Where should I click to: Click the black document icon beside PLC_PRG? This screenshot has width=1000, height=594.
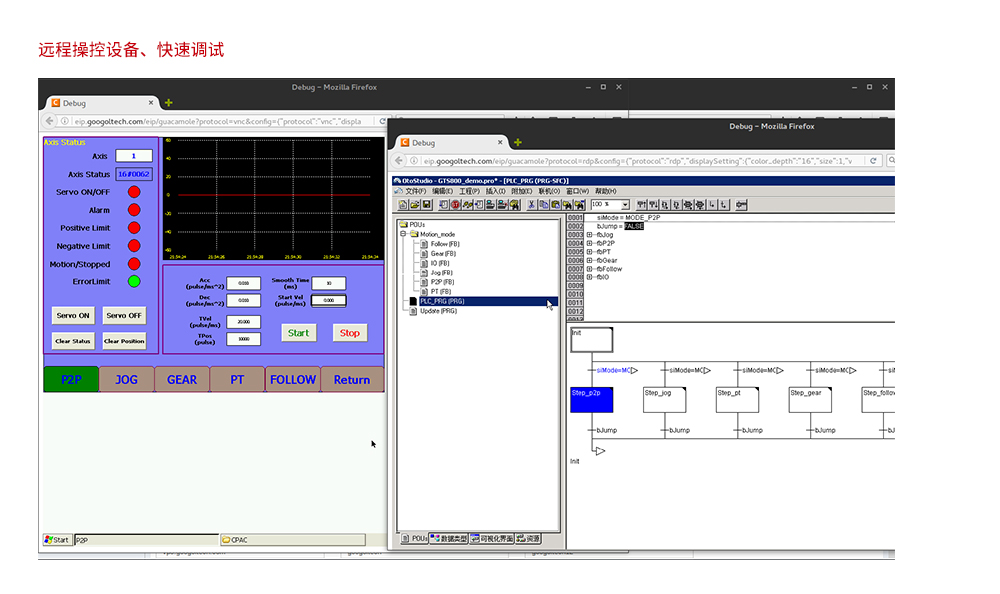tap(413, 301)
